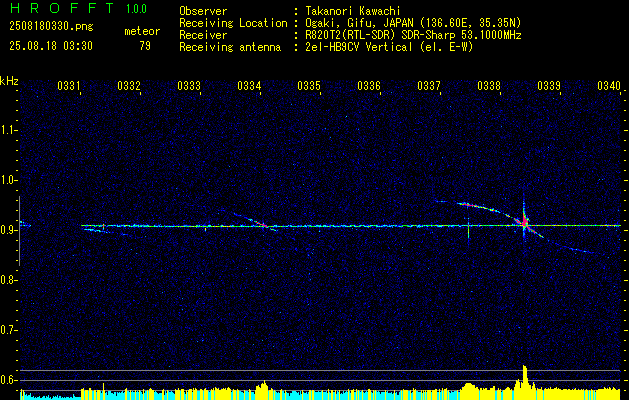Click the filename 2508180330.png
Screen dimensions: 629x400
(x=51, y=27)
